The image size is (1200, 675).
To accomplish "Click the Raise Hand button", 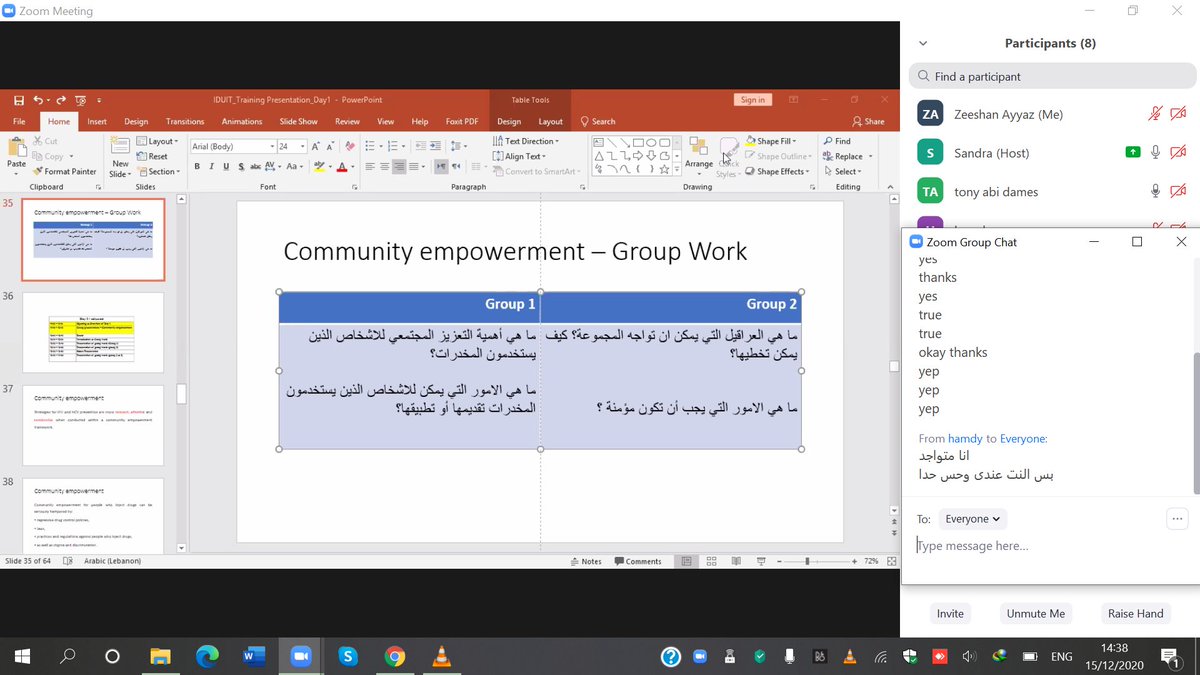I will 1136,613.
